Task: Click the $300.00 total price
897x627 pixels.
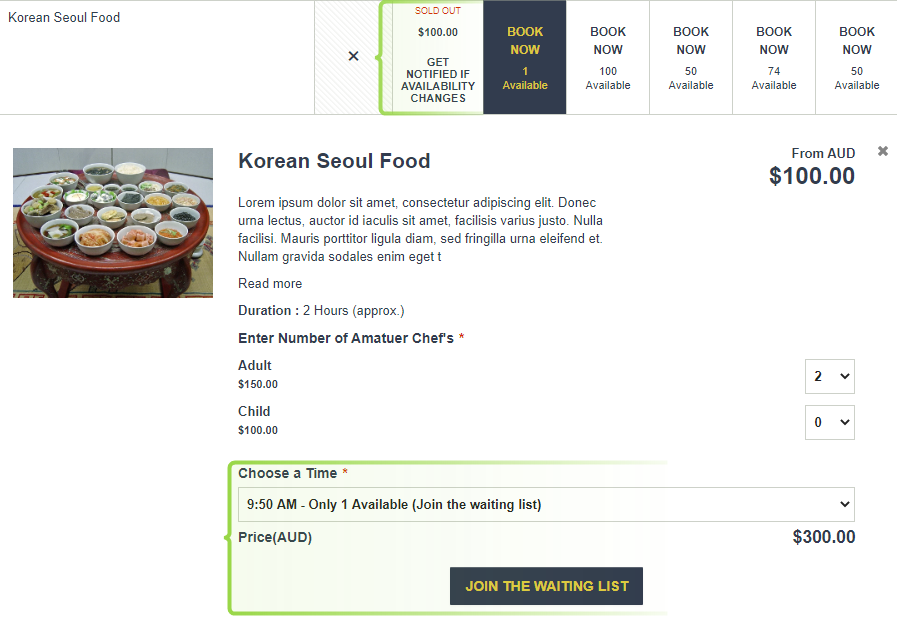Action: [824, 537]
